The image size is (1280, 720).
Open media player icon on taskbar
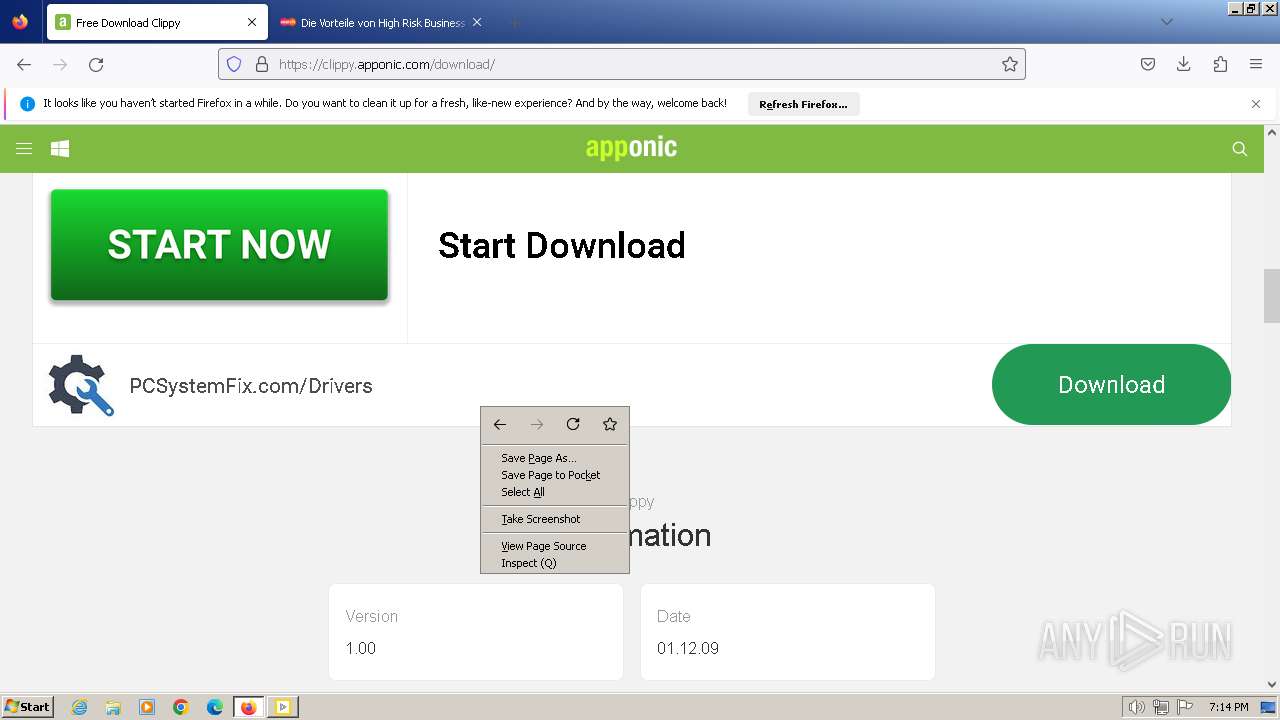(x=147, y=707)
